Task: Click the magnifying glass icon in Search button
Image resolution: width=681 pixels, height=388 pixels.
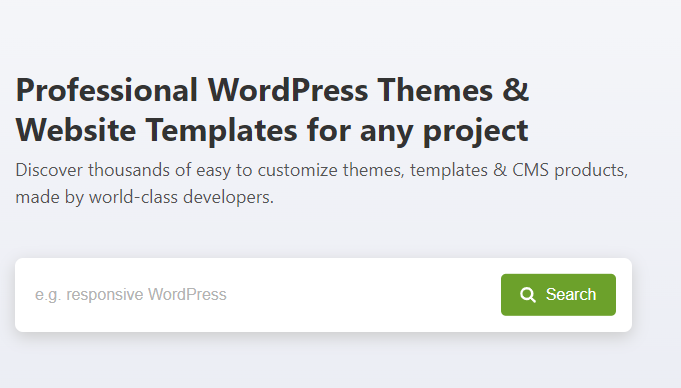Action: [x=528, y=295]
